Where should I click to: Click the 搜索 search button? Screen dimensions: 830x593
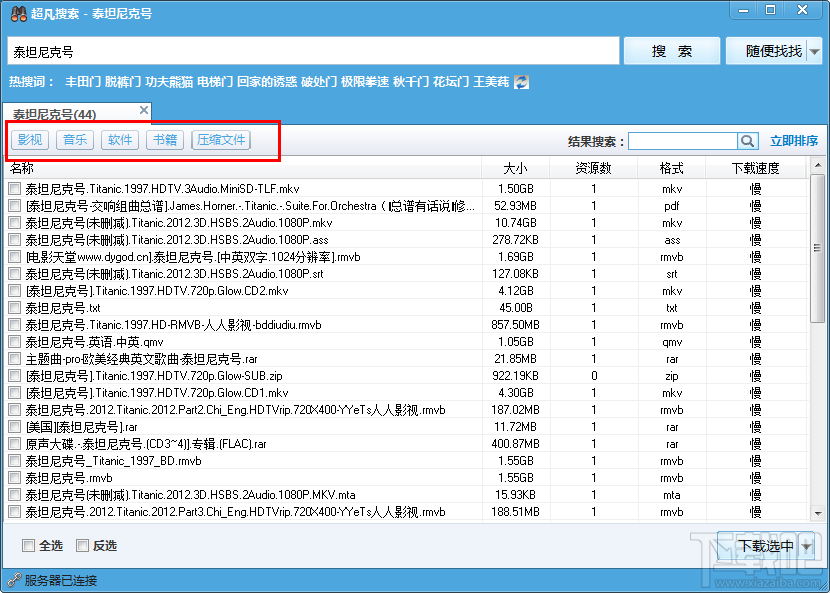(672, 51)
